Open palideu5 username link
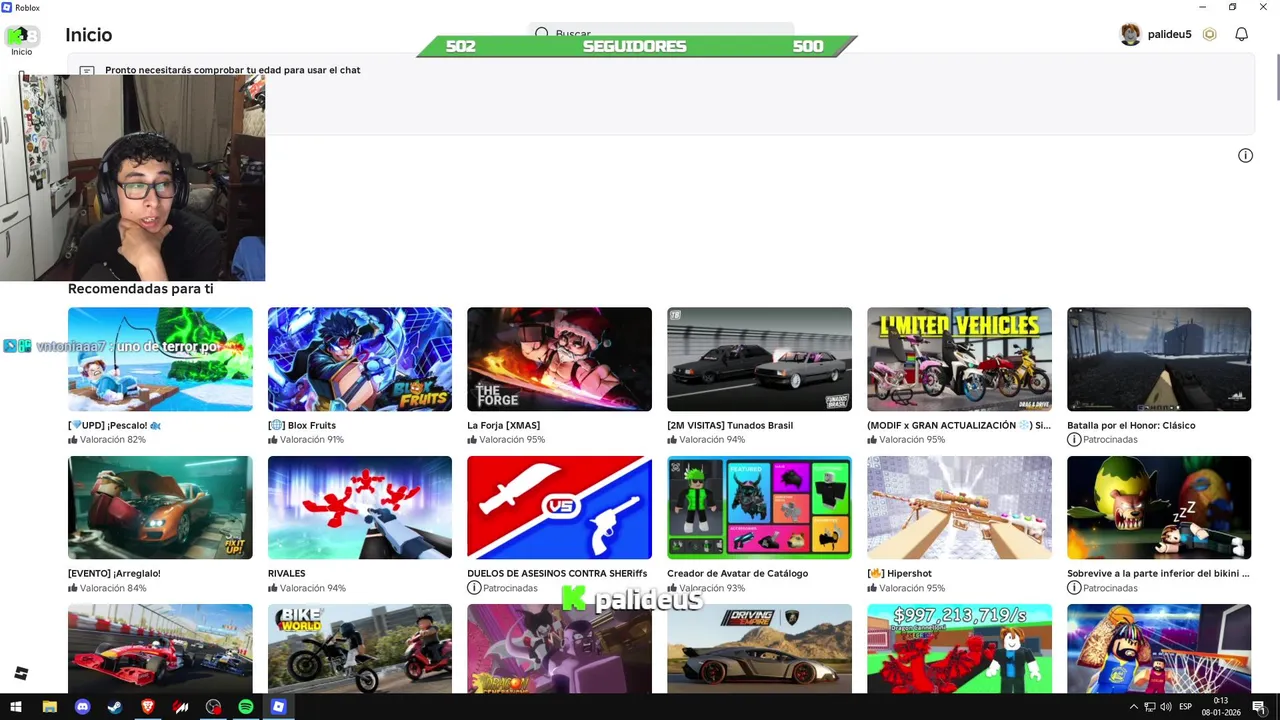This screenshot has height=720, width=1280. click(x=1169, y=34)
